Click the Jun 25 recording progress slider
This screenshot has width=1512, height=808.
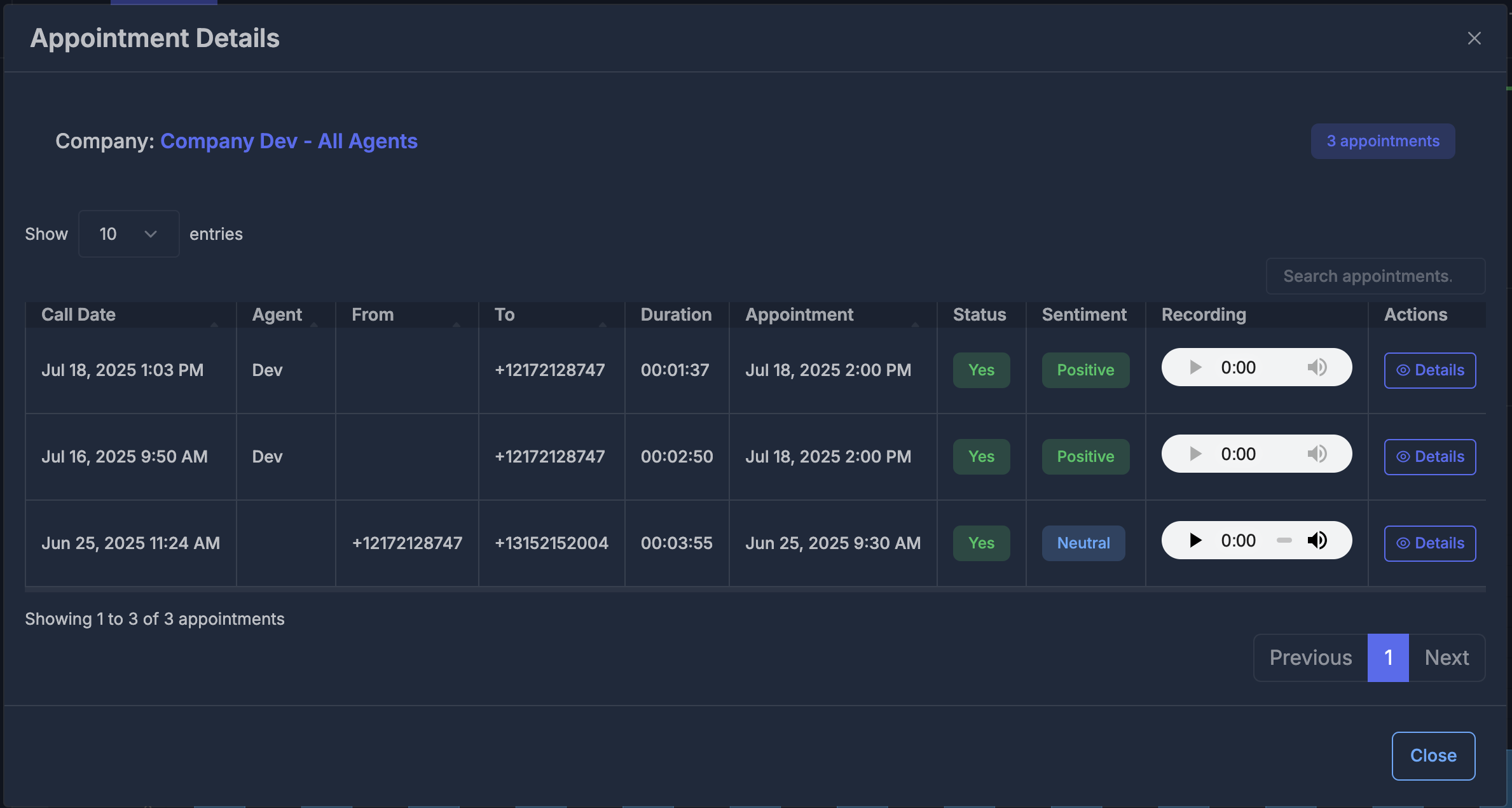coord(1284,541)
